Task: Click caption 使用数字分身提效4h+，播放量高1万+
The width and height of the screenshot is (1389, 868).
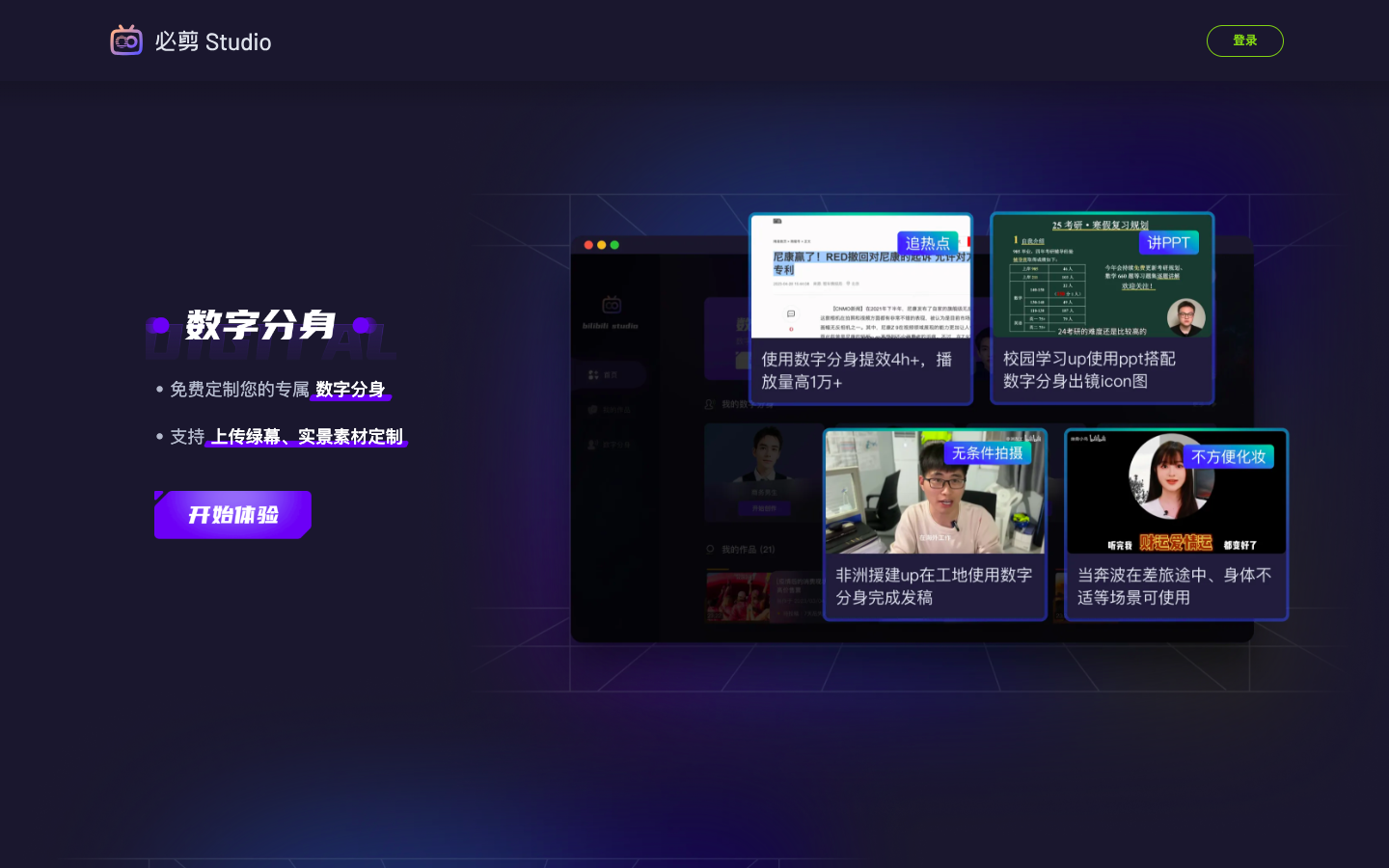Action: 857,370
